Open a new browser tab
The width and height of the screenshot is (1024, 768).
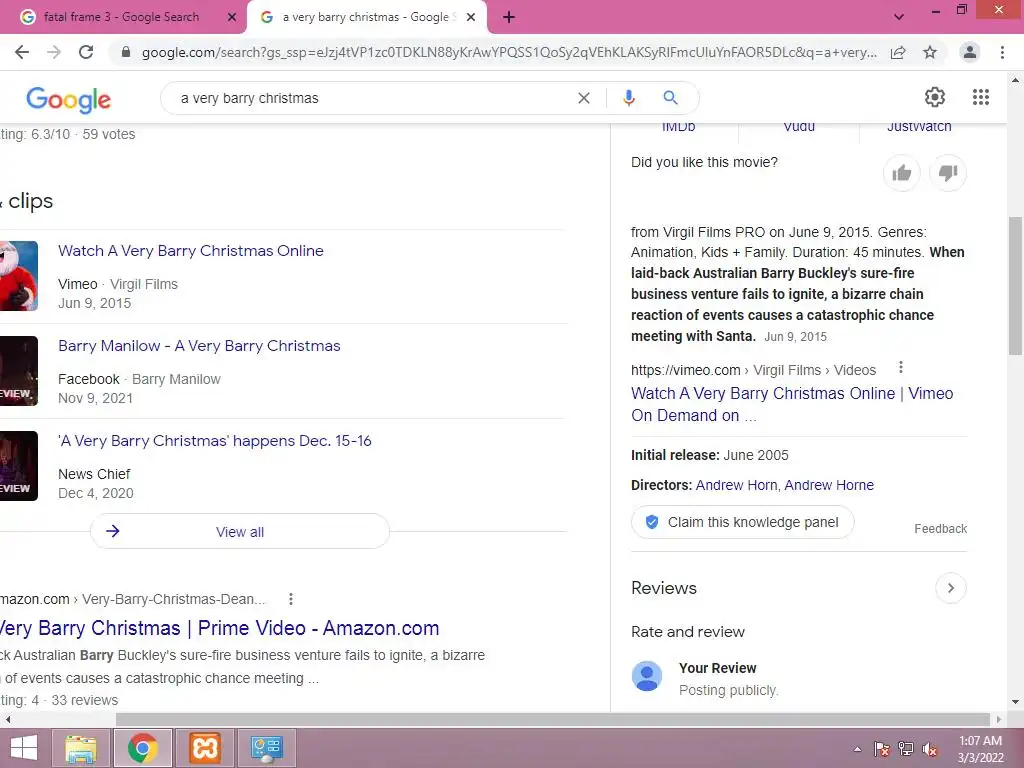click(x=509, y=17)
